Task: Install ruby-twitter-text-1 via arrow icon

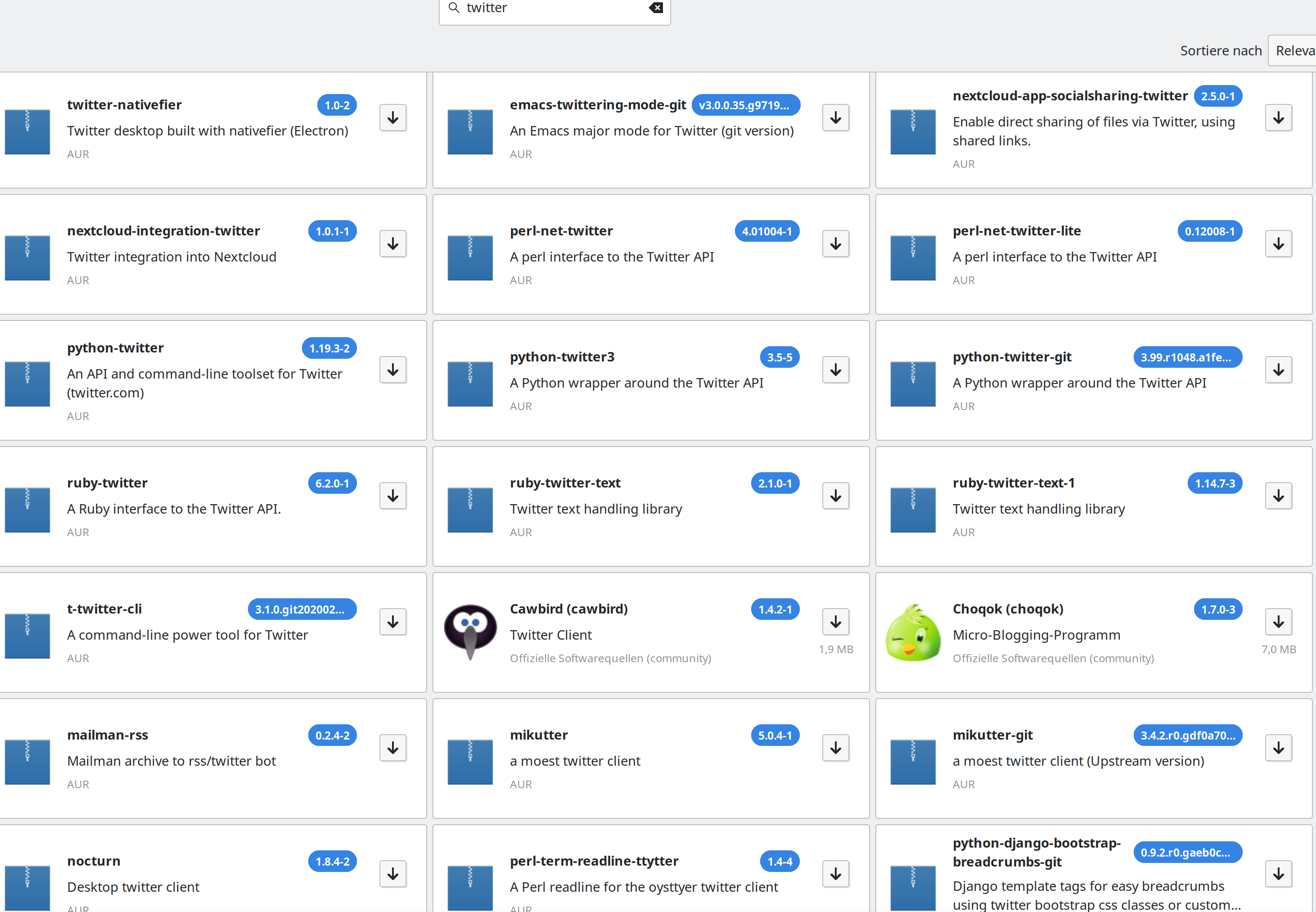Action: pos(1278,496)
